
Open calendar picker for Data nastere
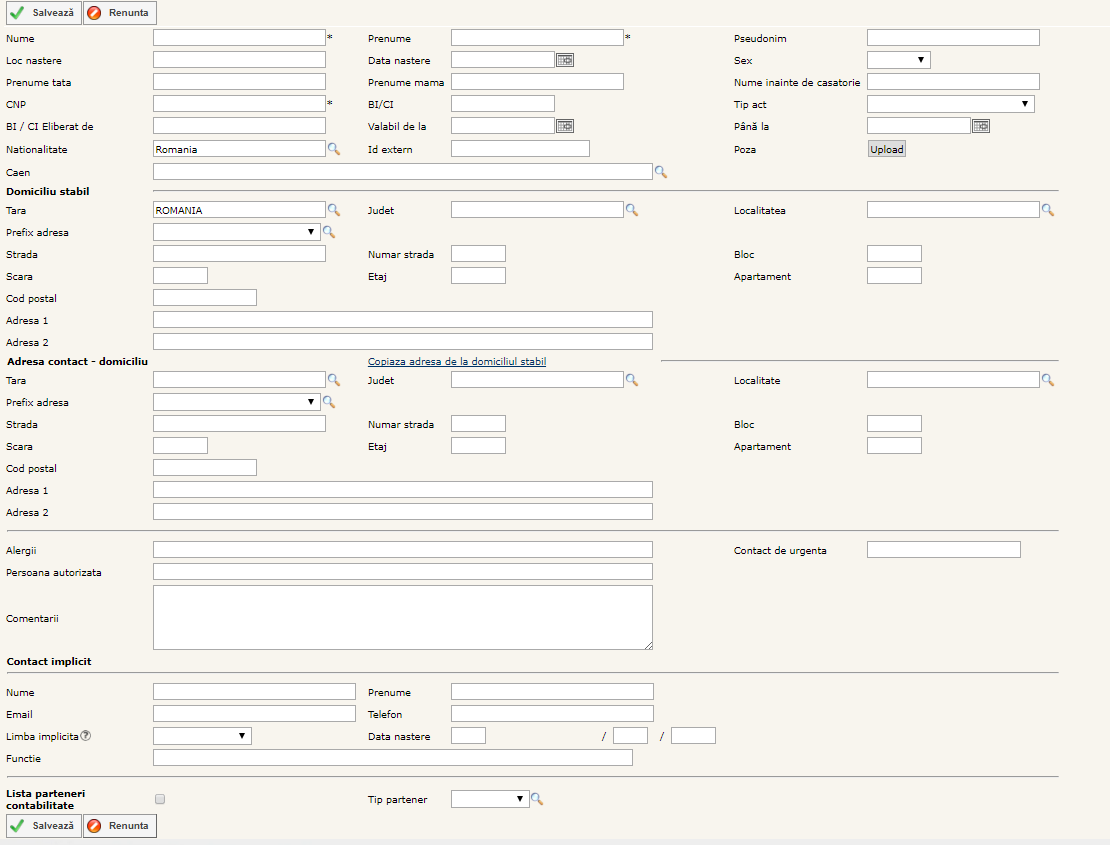(565, 60)
